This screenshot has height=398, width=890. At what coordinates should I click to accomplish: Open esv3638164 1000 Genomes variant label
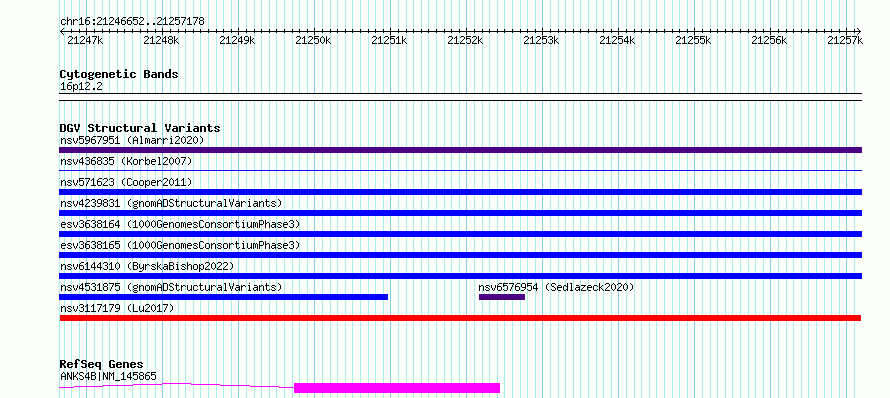[x=180, y=224]
